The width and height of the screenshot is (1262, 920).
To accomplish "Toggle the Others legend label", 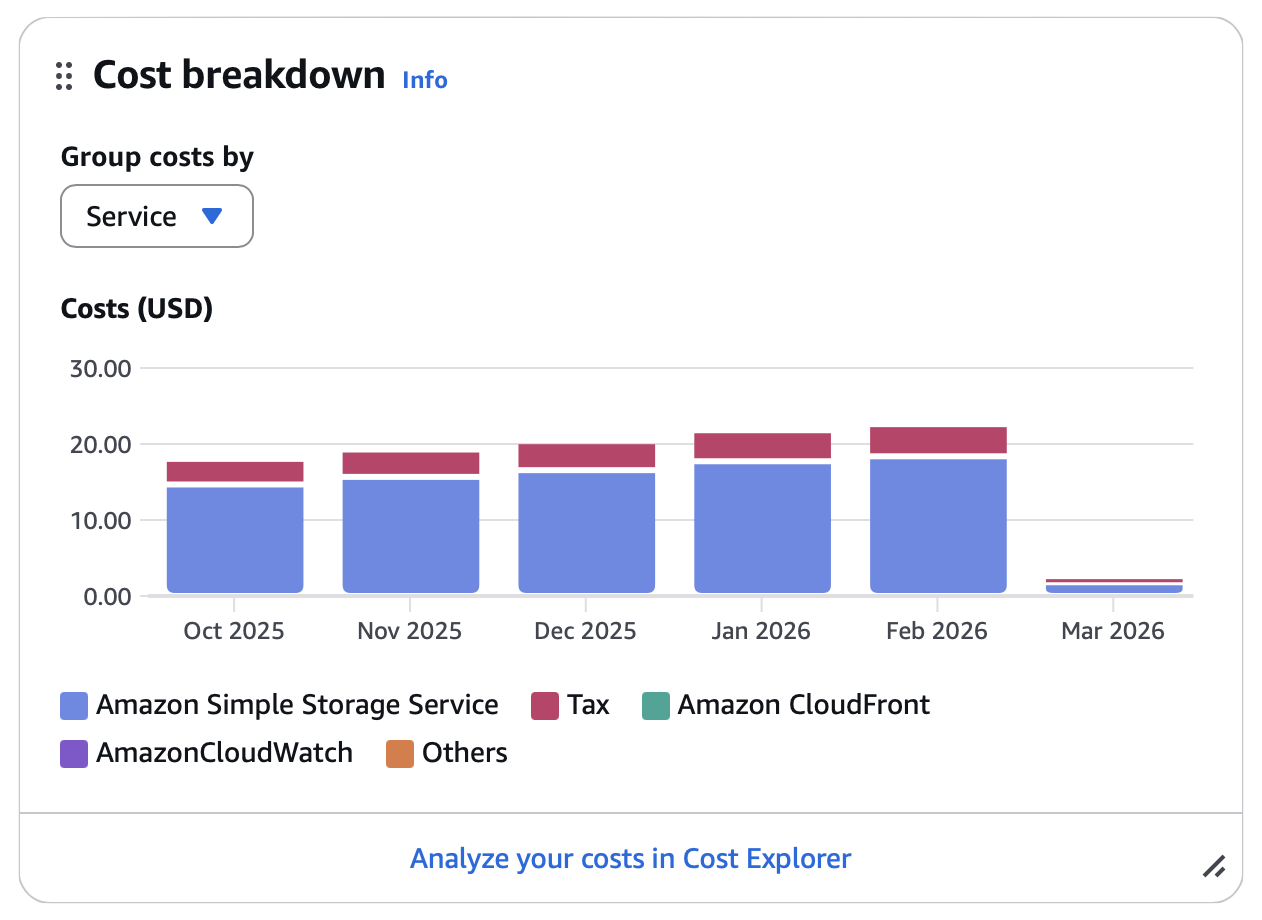I will coord(464,753).
